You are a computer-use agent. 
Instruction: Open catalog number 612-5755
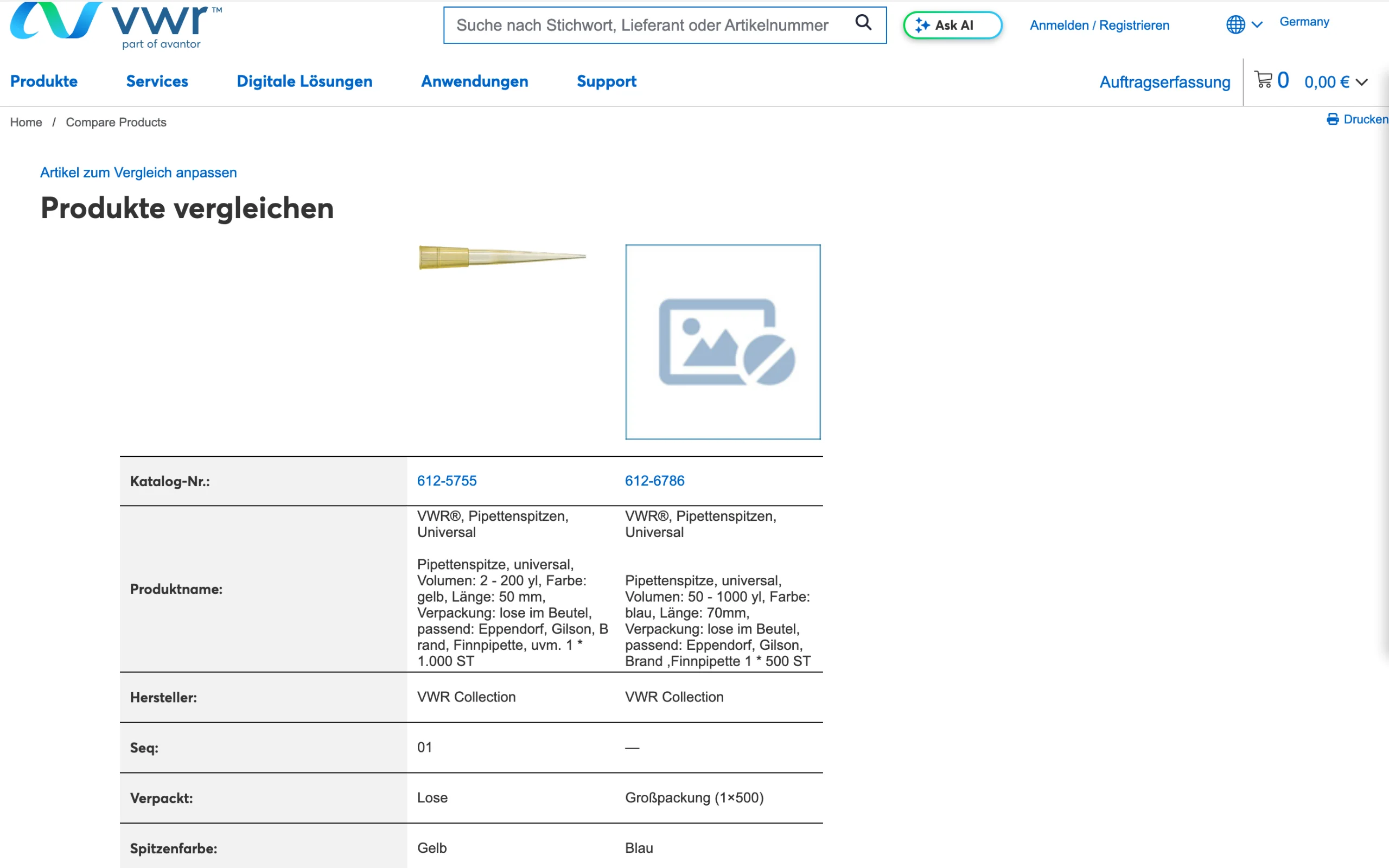(x=447, y=481)
